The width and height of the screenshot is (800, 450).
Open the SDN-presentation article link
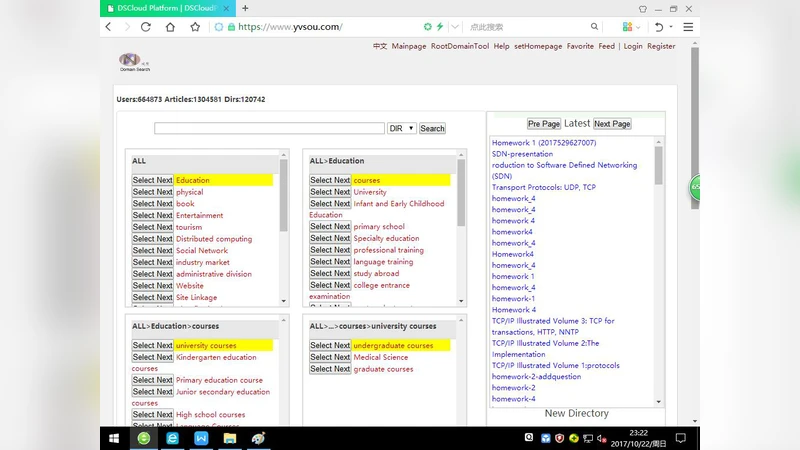[x=522, y=154]
